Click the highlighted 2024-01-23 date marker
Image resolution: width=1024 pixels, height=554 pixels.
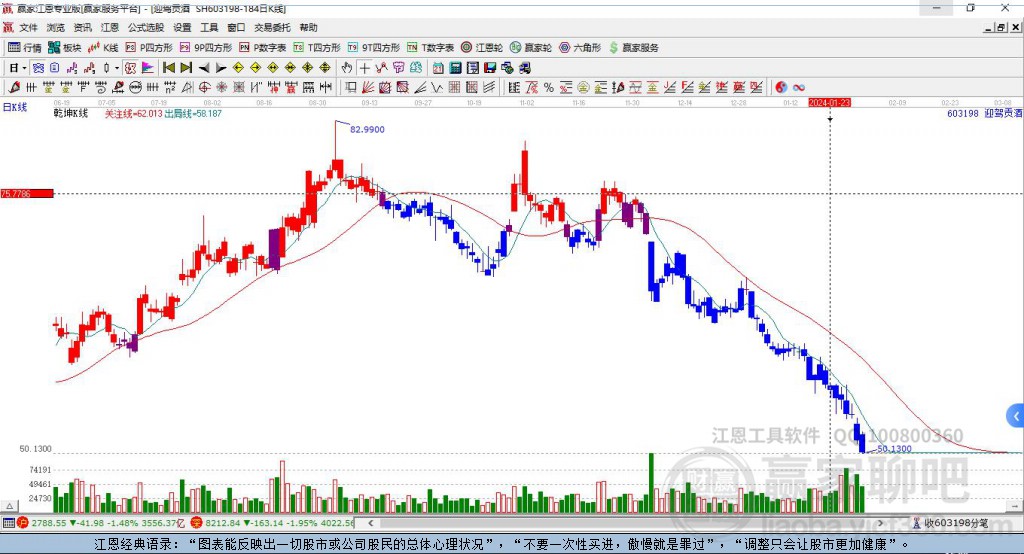pos(829,103)
